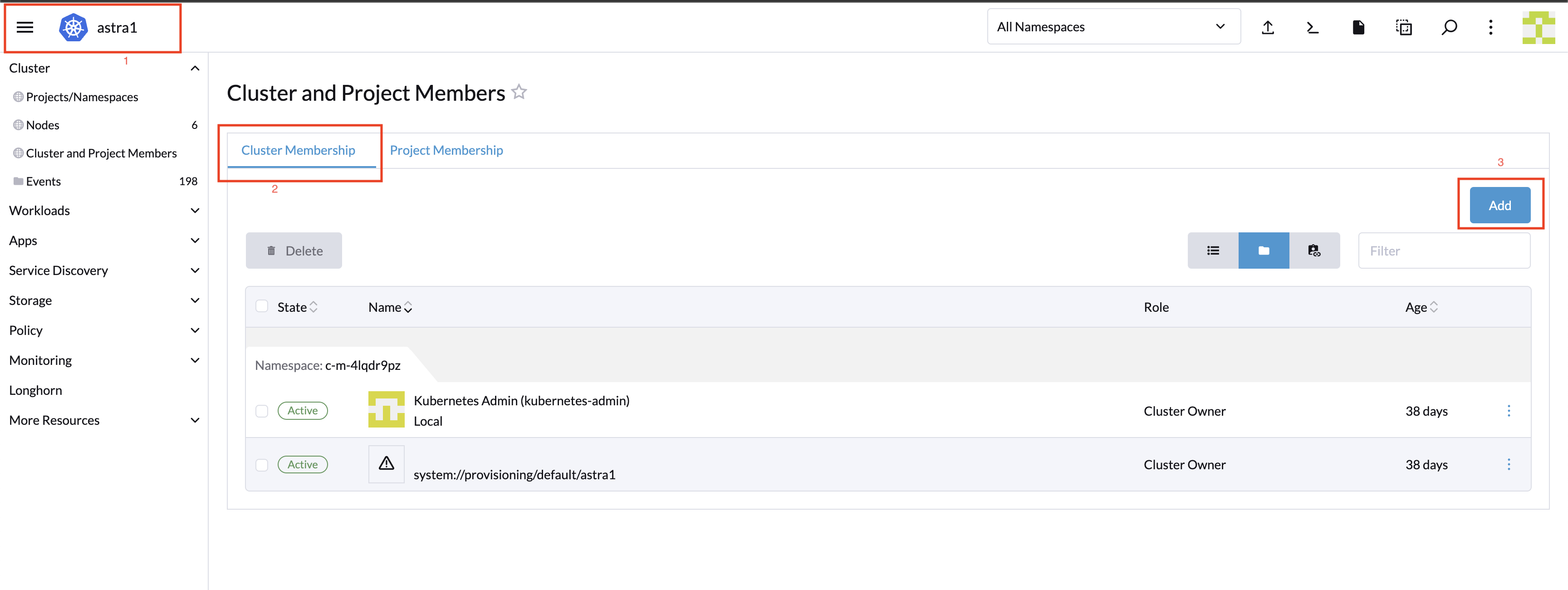Open the kubectl shell icon
Image resolution: width=1568 pixels, height=590 pixels.
point(1313,27)
